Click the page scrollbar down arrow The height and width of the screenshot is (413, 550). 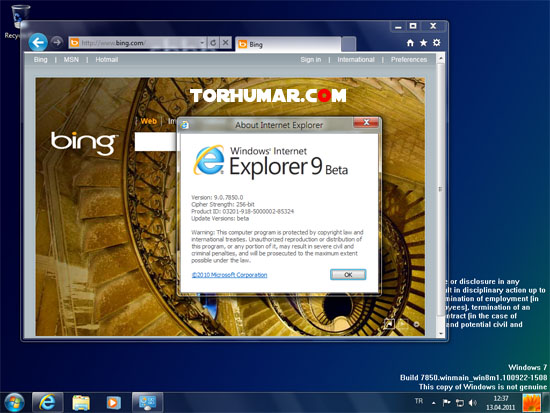441,333
